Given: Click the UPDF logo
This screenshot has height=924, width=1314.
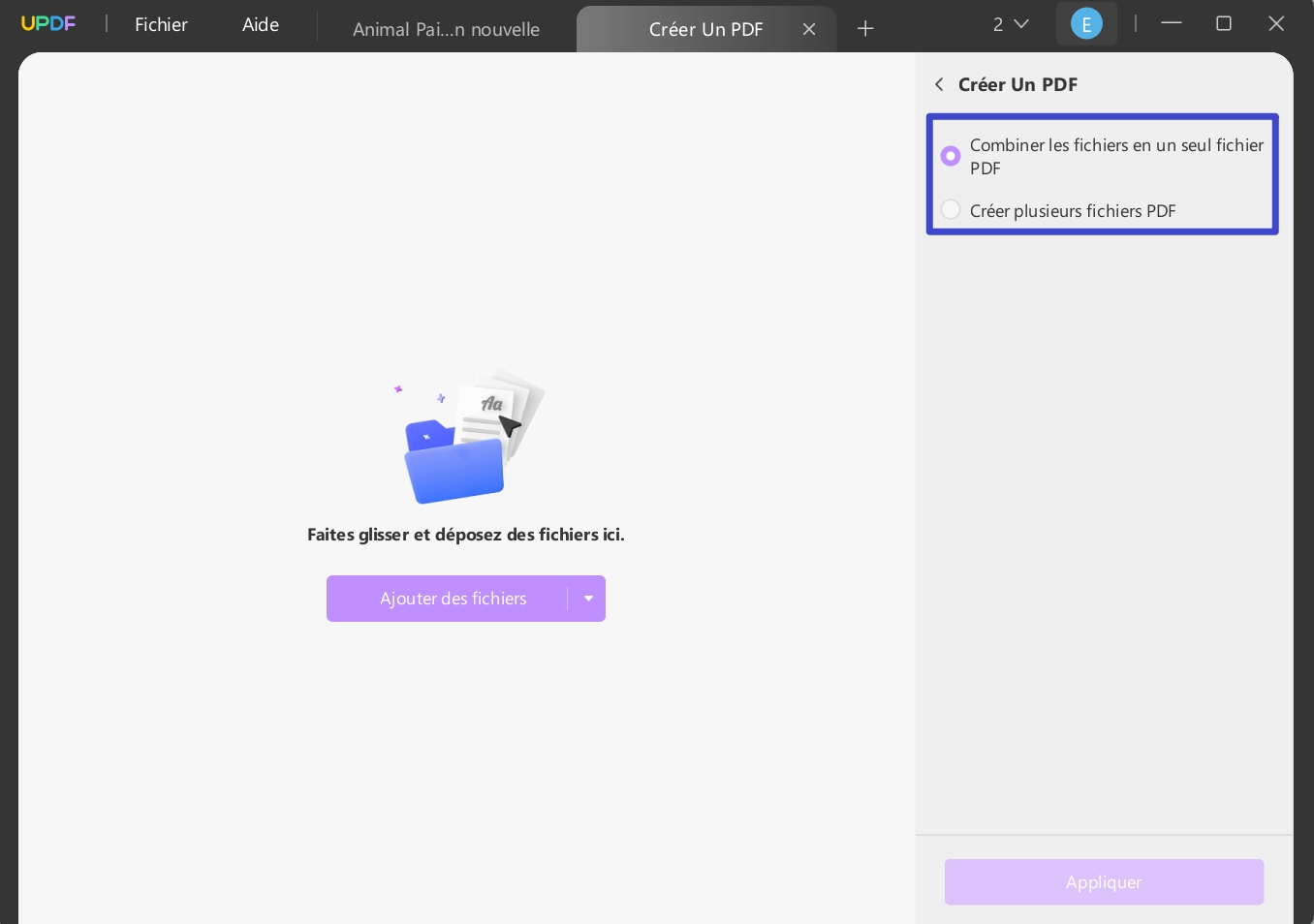Looking at the screenshot, I should point(47,23).
